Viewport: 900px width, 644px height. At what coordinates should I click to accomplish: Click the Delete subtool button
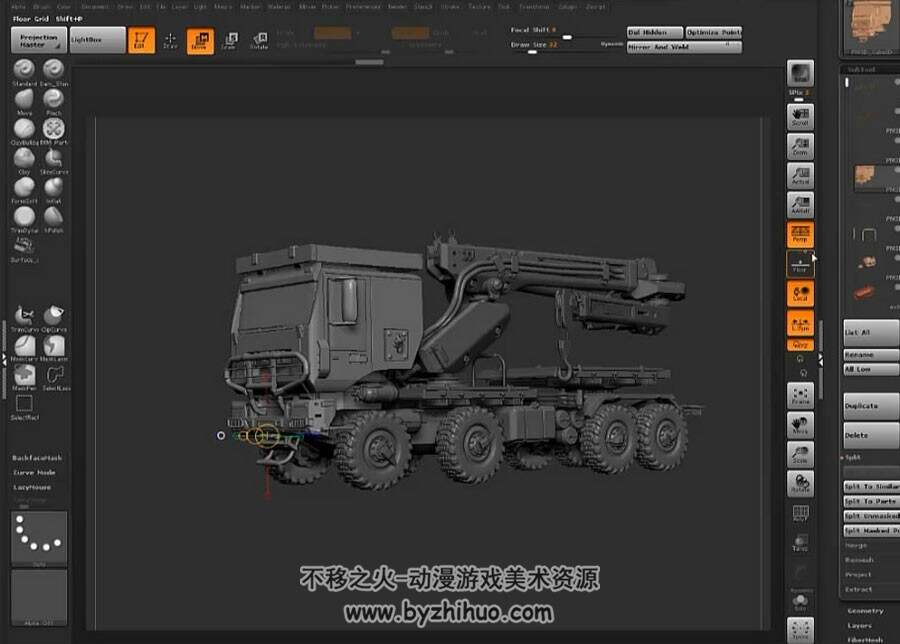point(871,435)
